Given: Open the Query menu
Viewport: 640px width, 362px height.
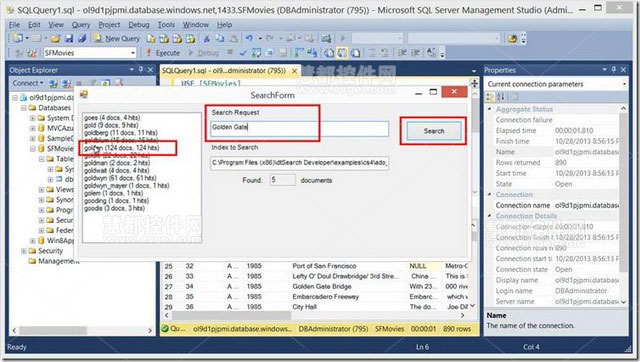Looking at the screenshot, I should pyautogui.click(x=81, y=24).
